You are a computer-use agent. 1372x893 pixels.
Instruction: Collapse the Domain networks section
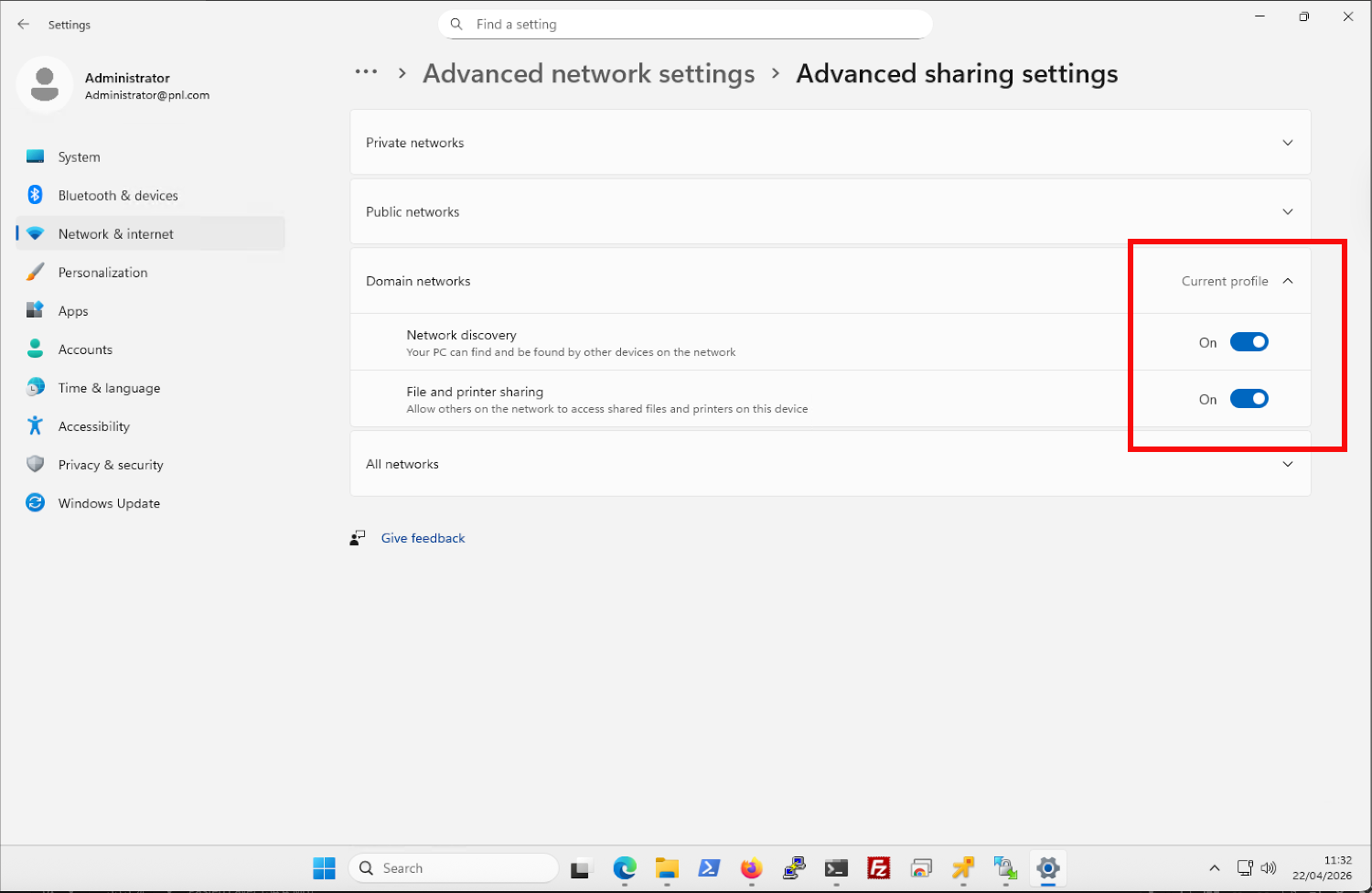coord(1287,282)
